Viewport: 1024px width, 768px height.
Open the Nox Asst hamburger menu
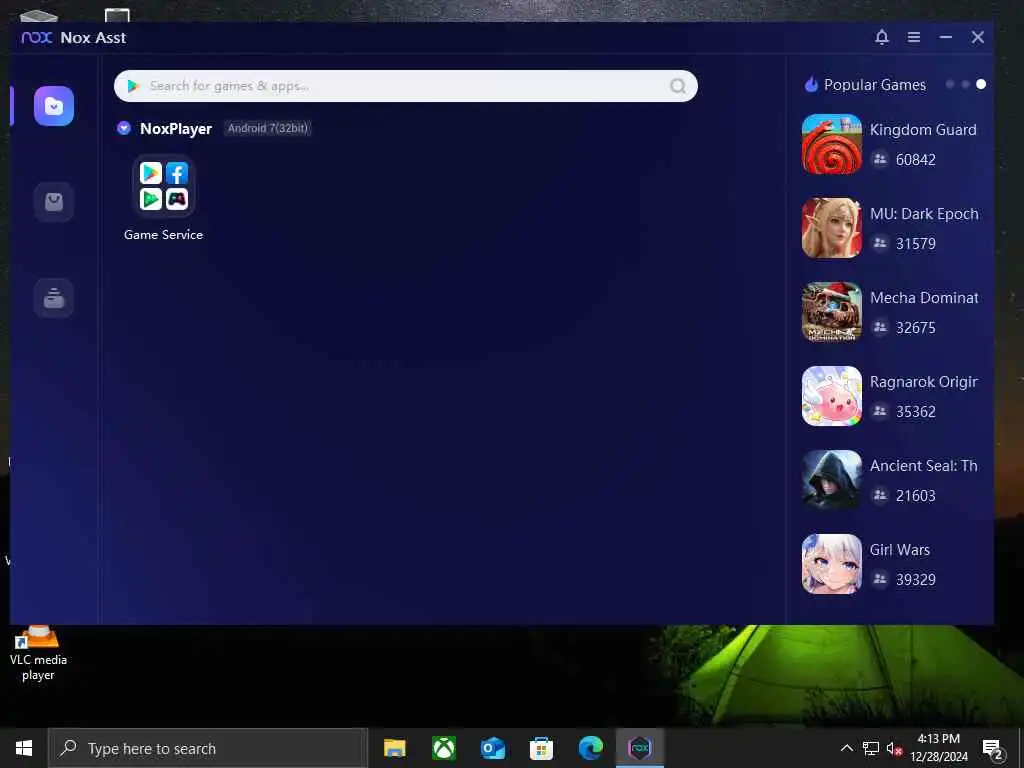pos(914,37)
